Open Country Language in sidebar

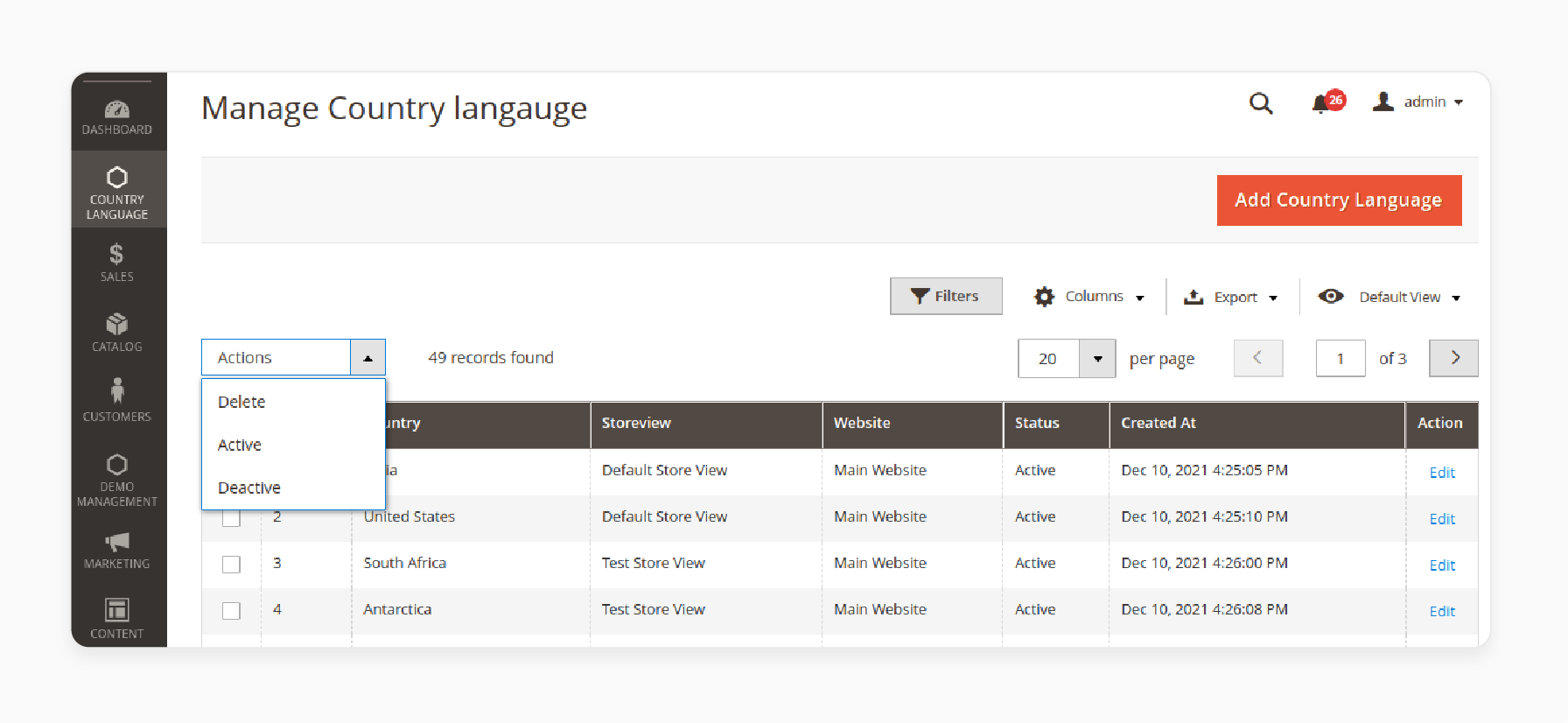click(x=117, y=191)
